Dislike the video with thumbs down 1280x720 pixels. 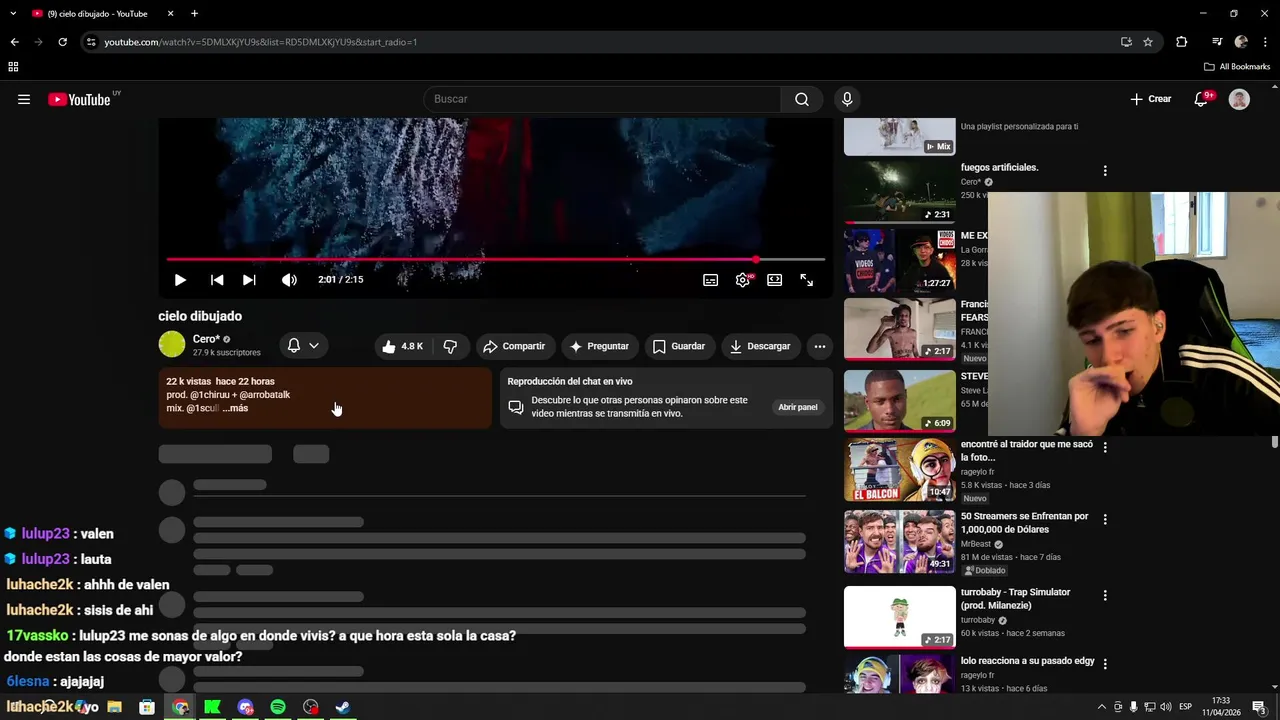450,346
